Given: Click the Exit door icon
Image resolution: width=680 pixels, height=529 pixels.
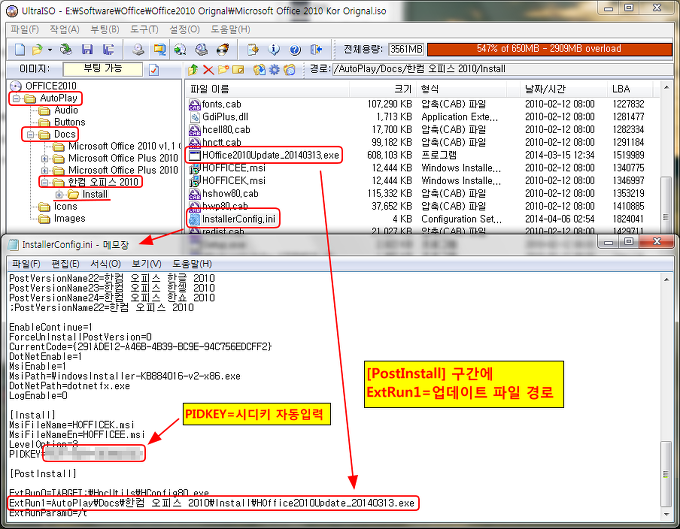Looking at the screenshot, I should tap(317, 49).
